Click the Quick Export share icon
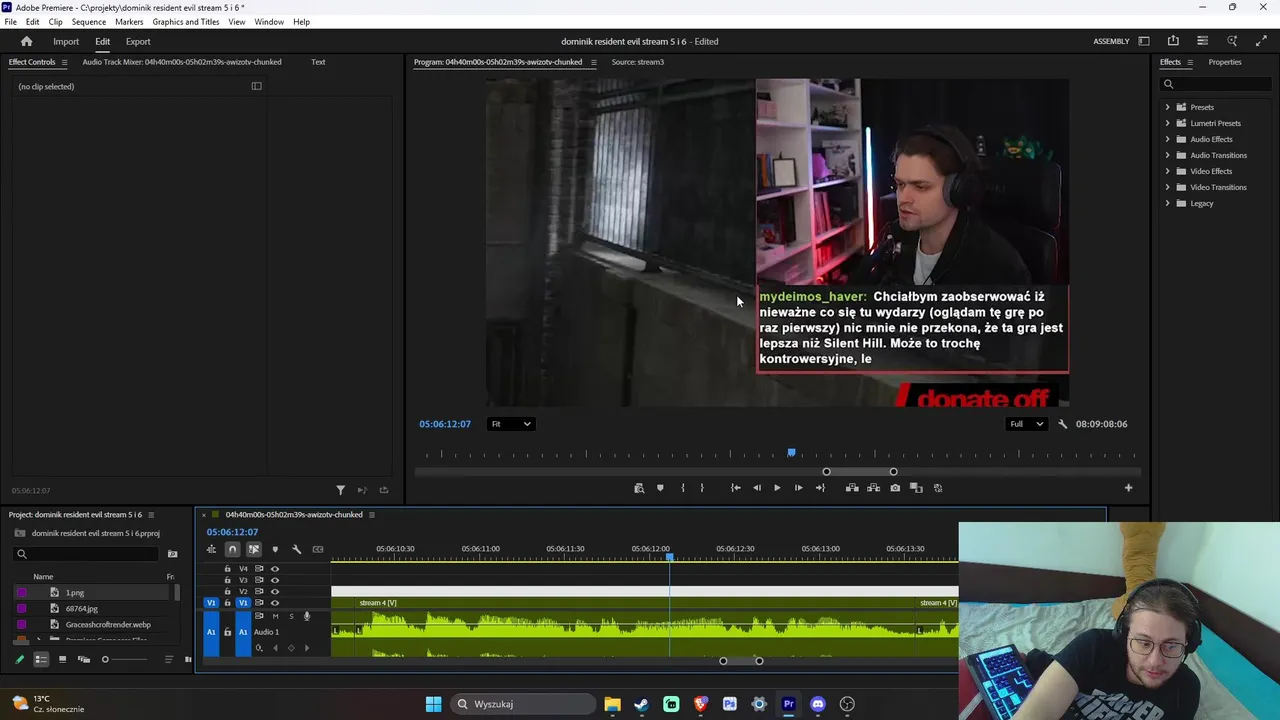1280x720 pixels. click(x=1173, y=41)
